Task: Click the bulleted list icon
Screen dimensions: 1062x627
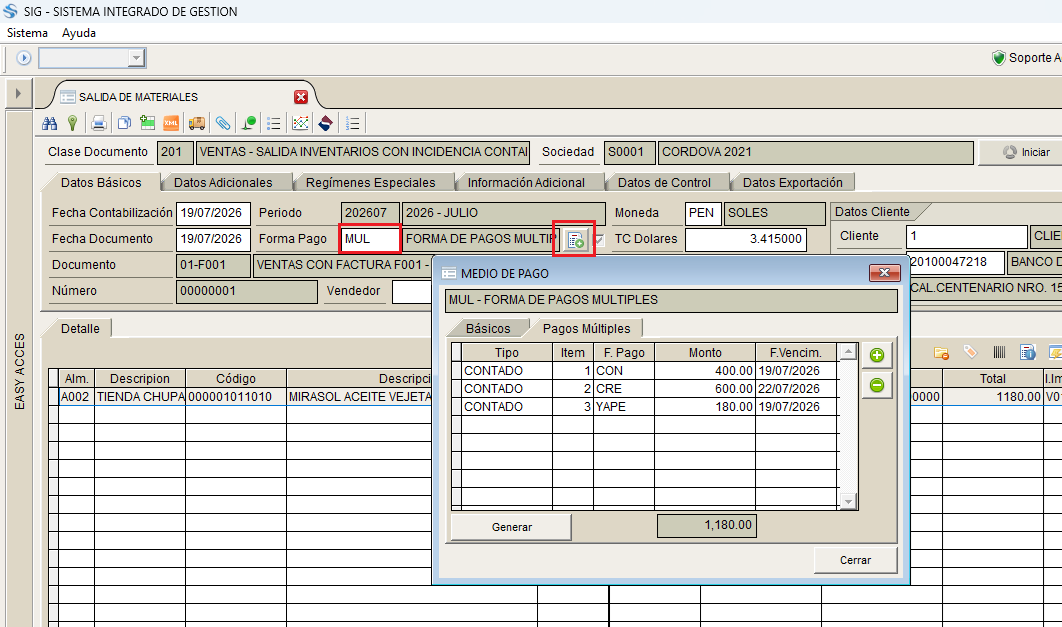Action: 274,123
